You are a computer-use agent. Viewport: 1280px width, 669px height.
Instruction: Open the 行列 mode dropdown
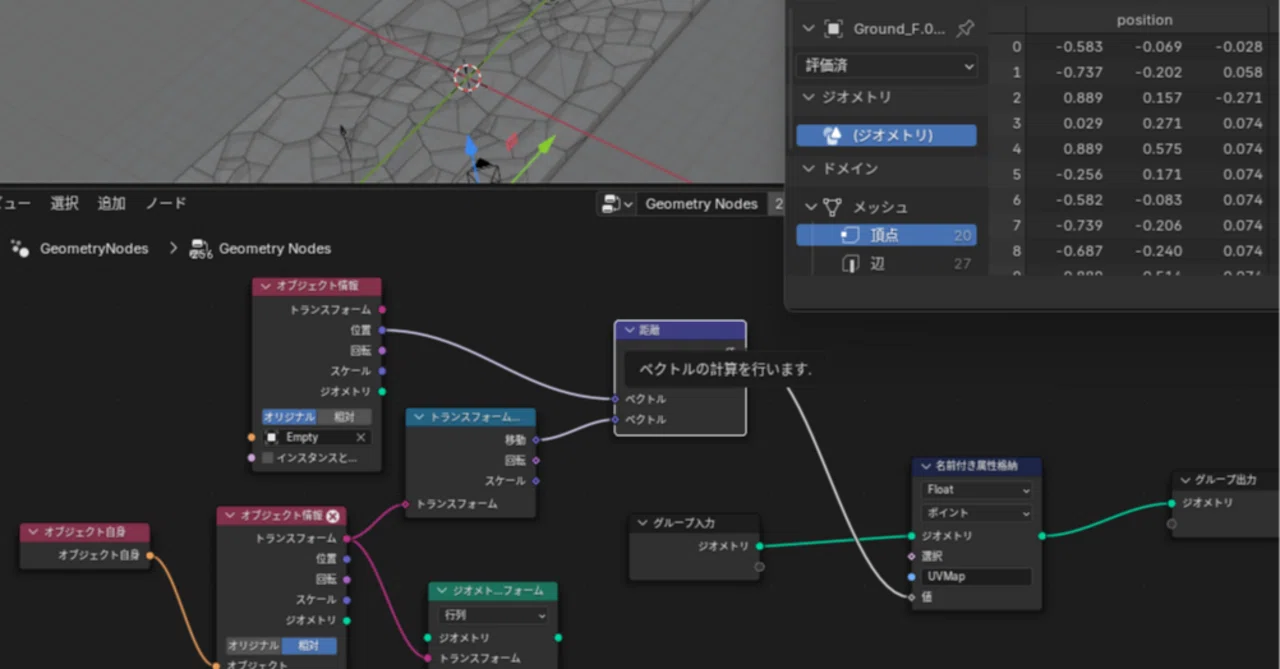pyautogui.click(x=494, y=616)
